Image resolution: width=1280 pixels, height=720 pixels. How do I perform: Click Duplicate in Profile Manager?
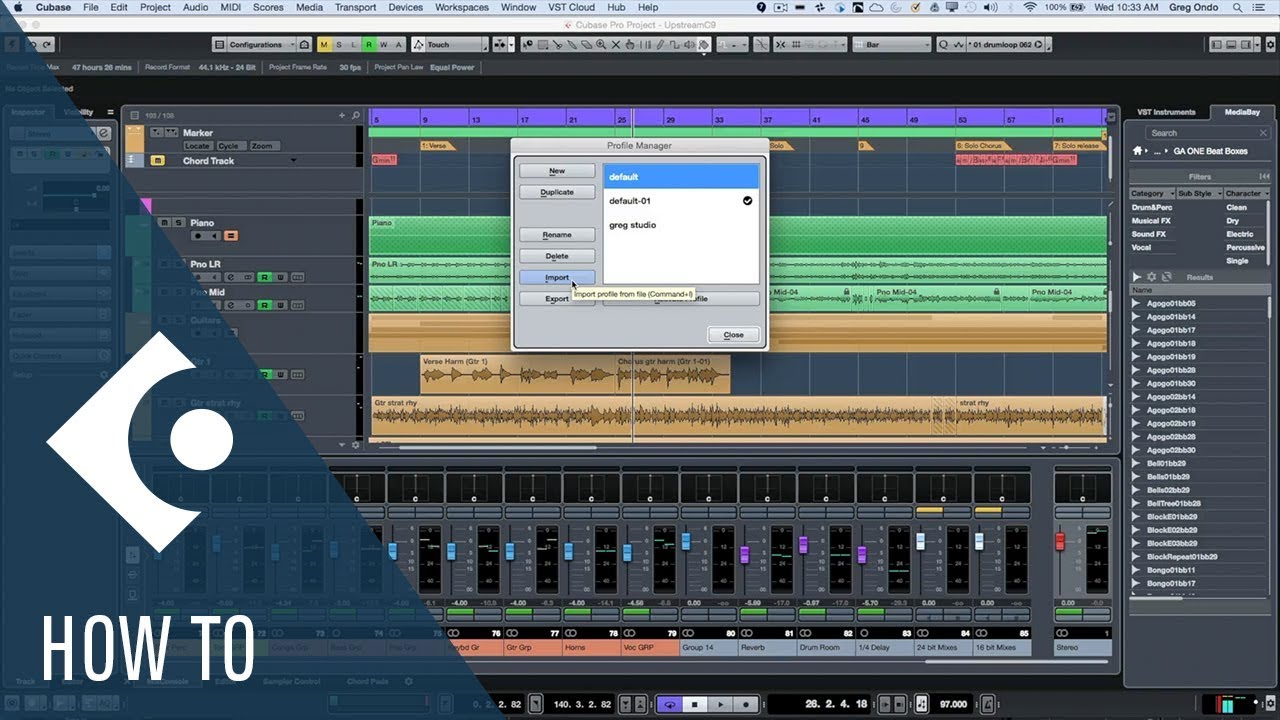pyautogui.click(x=557, y=192)
